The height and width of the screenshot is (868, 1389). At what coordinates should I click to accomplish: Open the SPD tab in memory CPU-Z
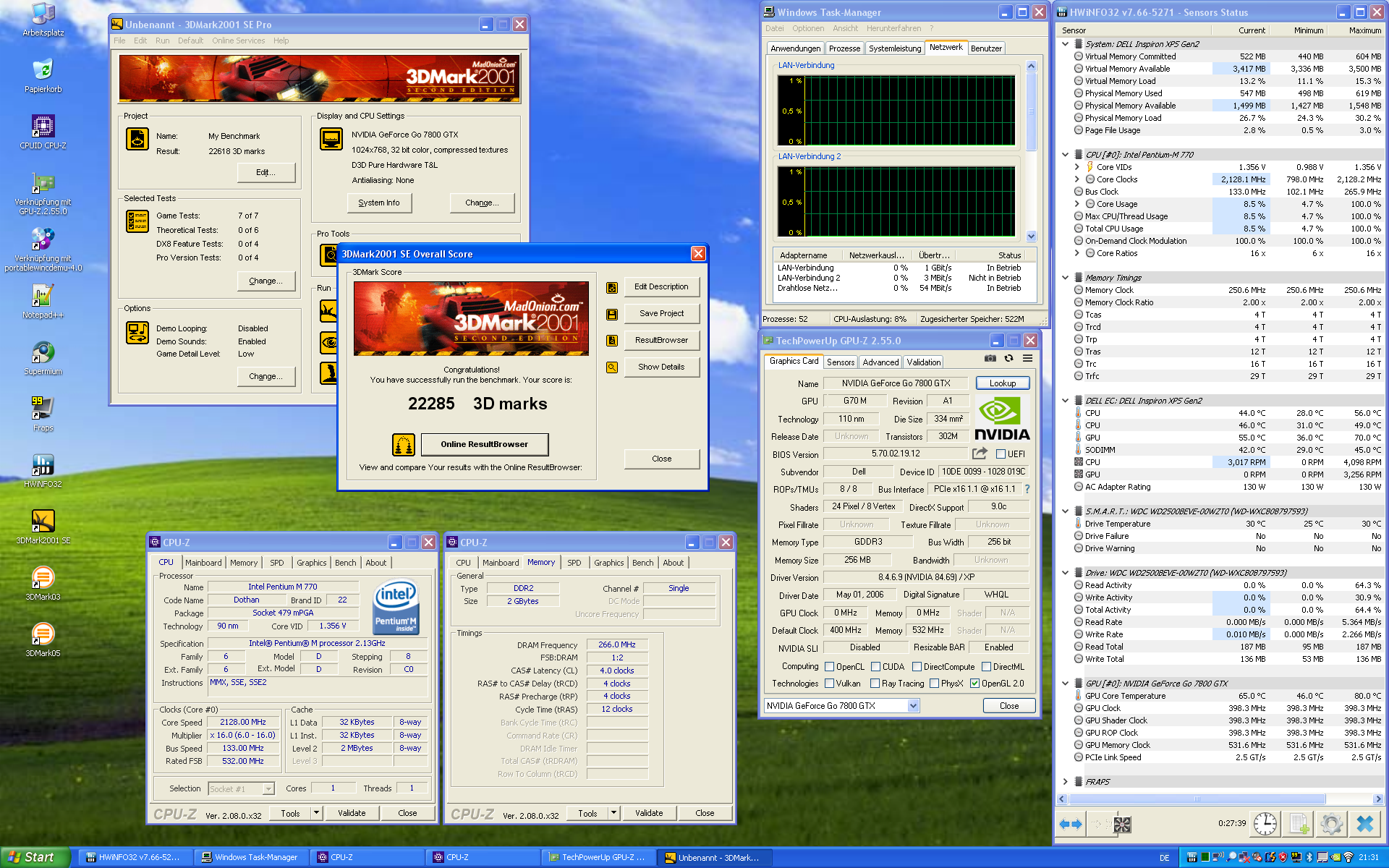click(x=574, y=563)
